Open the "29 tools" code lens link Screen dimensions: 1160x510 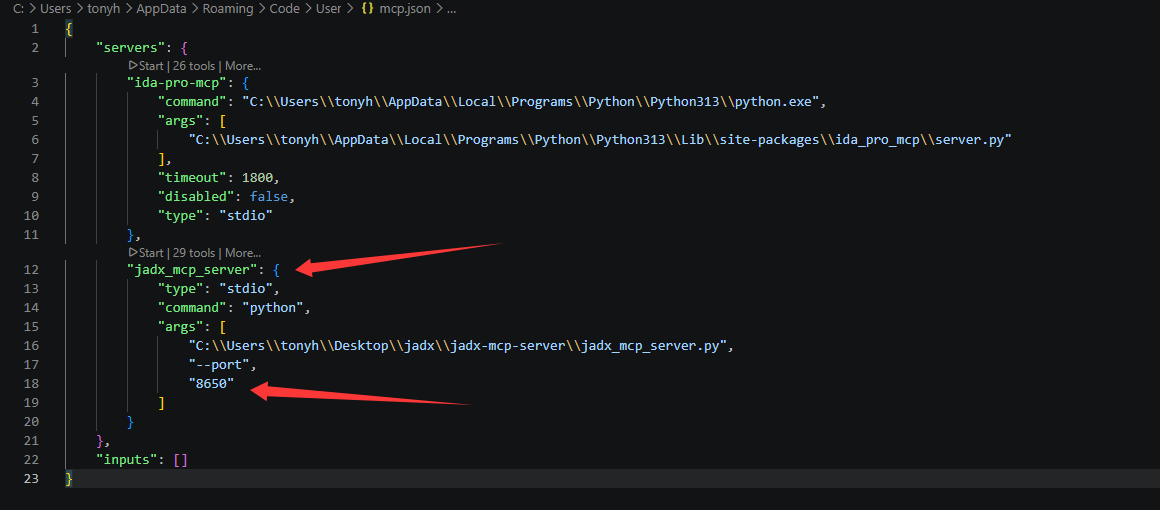pyautogui.click(x=194, y=253)
